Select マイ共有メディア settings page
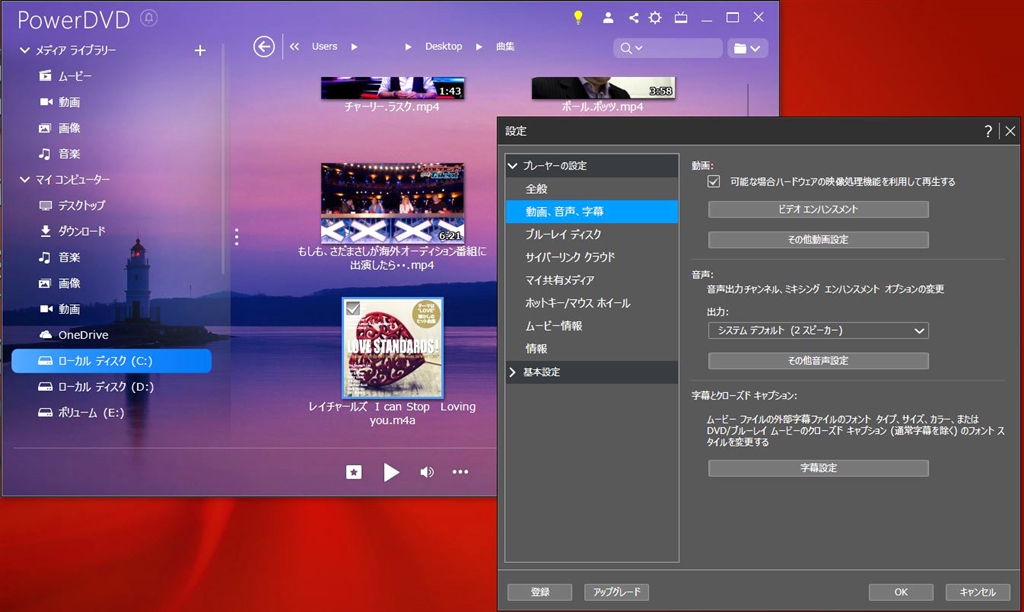The height and width of the screenshot is (612, 1024). point(592,280)
